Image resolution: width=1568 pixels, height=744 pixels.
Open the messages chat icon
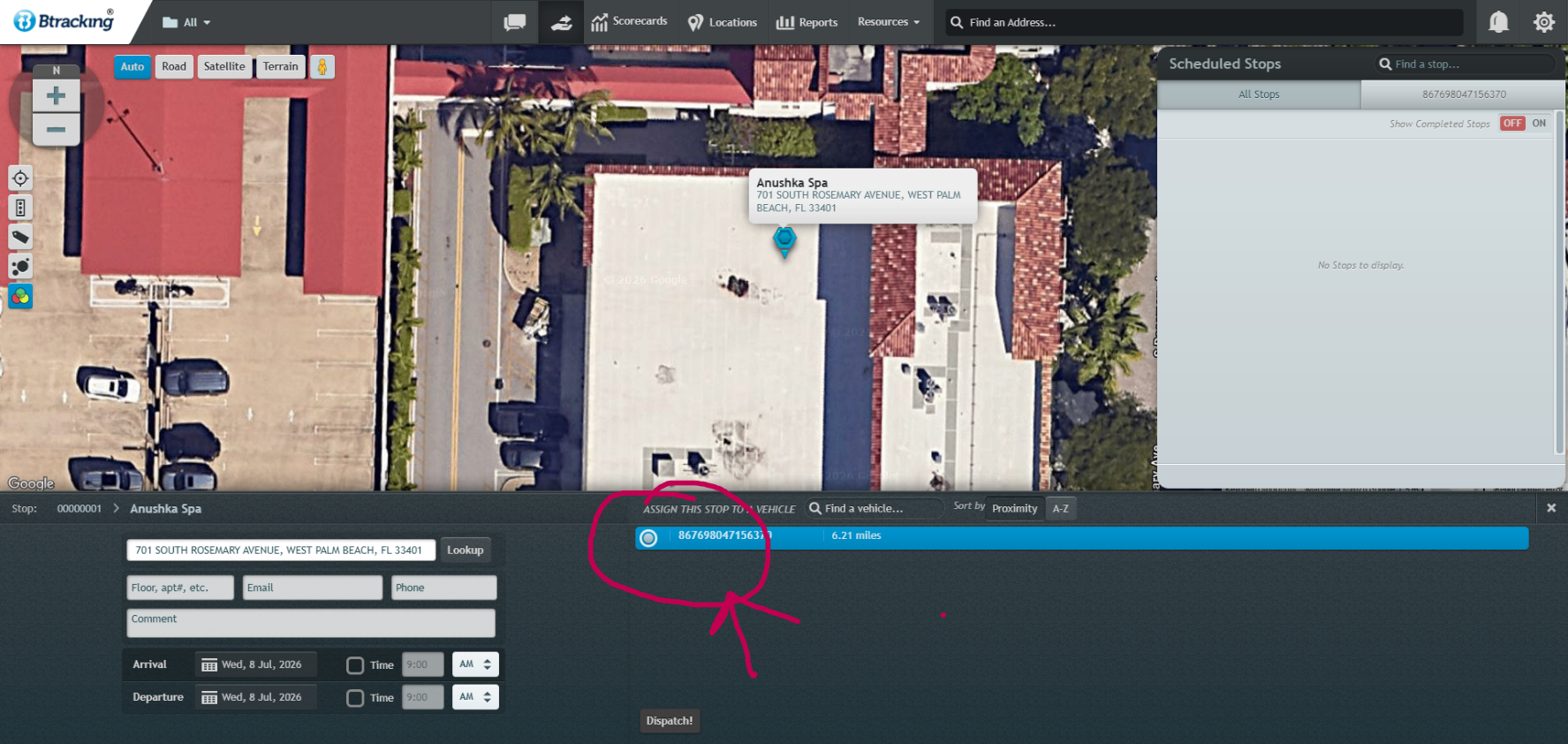pos(514,22)
